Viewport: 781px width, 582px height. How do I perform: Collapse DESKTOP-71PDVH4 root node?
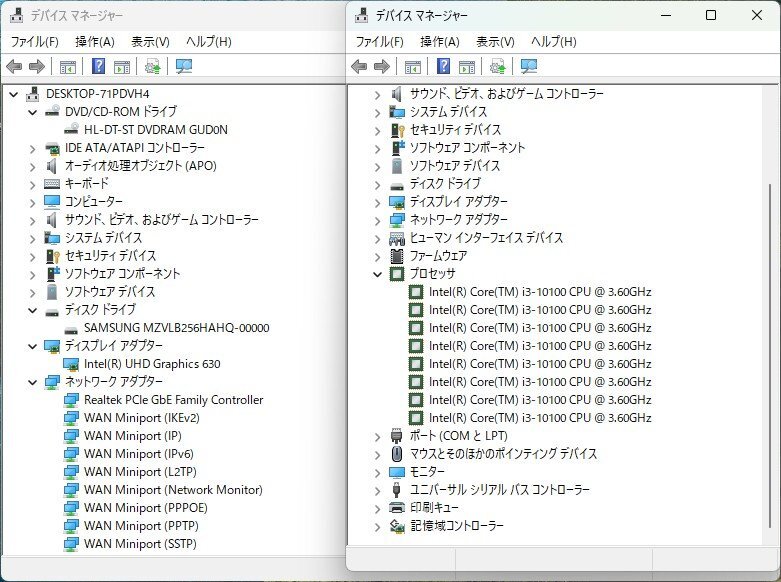click(13, 94)
